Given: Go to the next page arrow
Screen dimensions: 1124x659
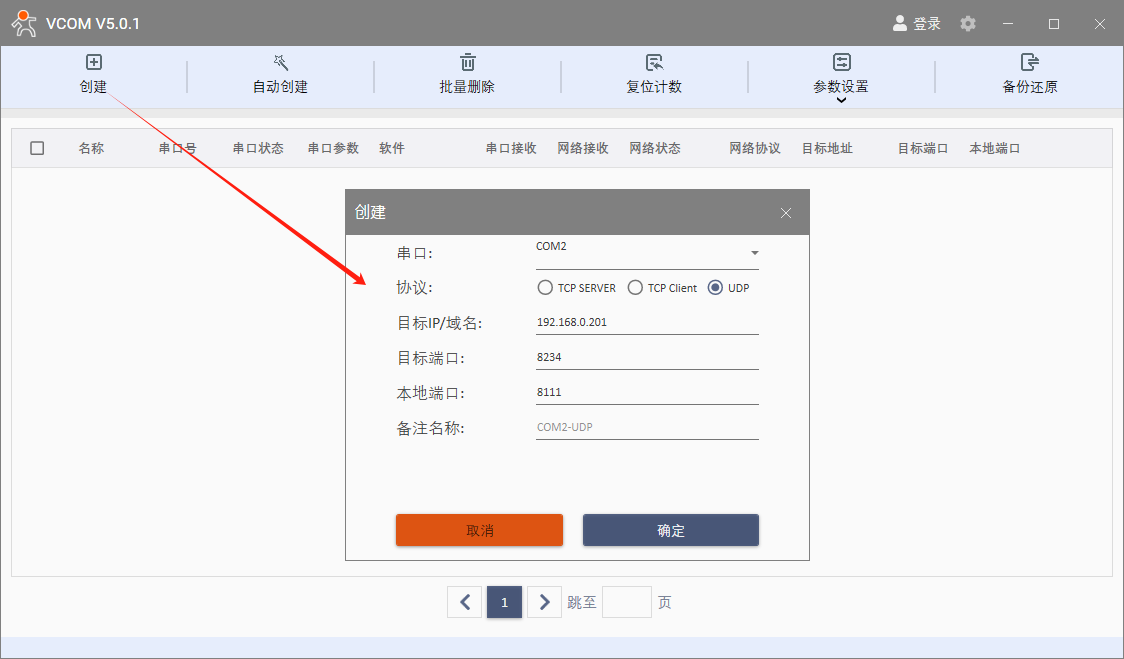Looking at the screenshot, I should 544,602.
